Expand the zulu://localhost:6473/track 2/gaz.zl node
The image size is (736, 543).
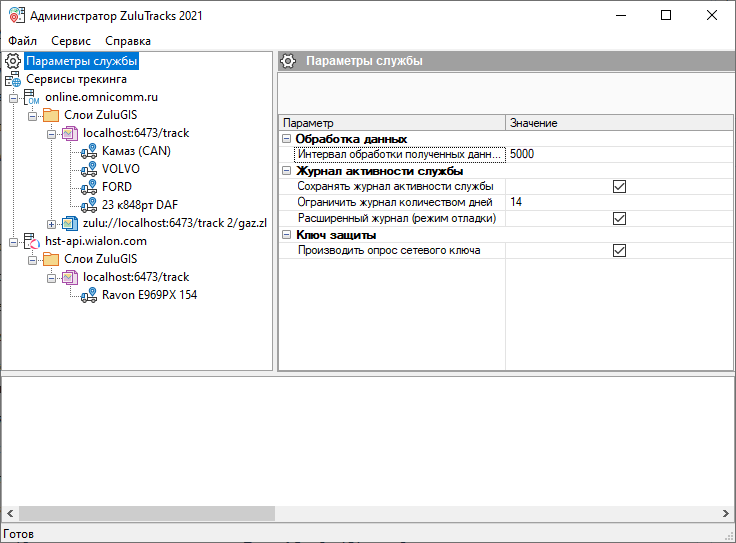click(52, 223)
